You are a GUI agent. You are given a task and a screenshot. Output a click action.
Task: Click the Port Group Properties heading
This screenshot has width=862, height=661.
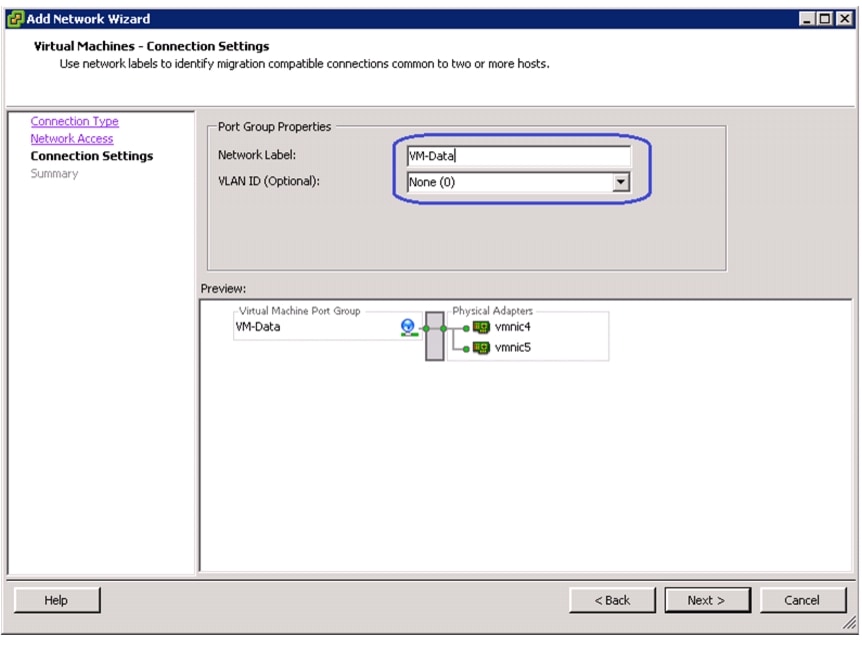274,126
